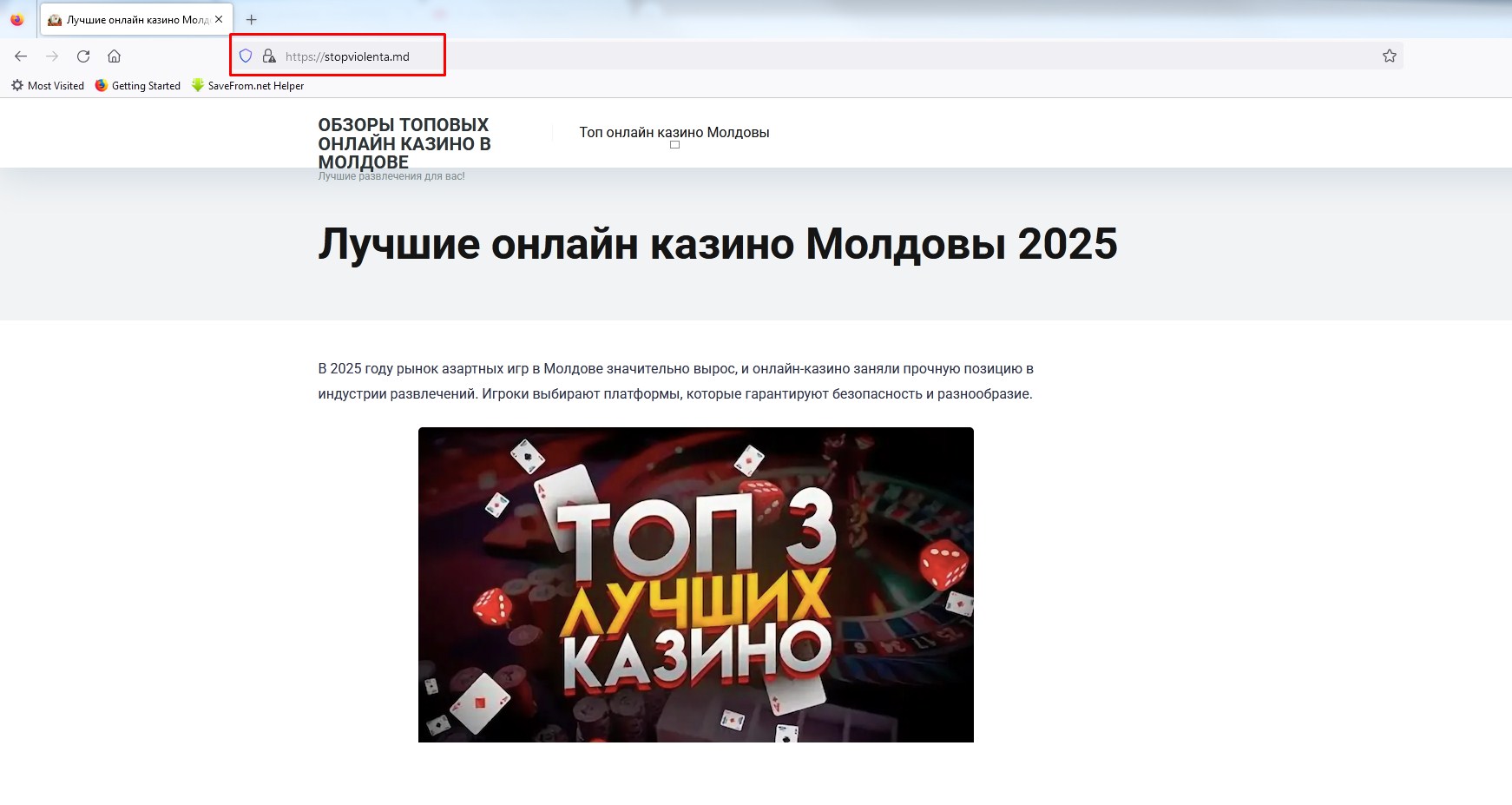The image size is (1512, 805).
Task: Open the browser home page
Action: pyautogui.click(x=114, y=56)
